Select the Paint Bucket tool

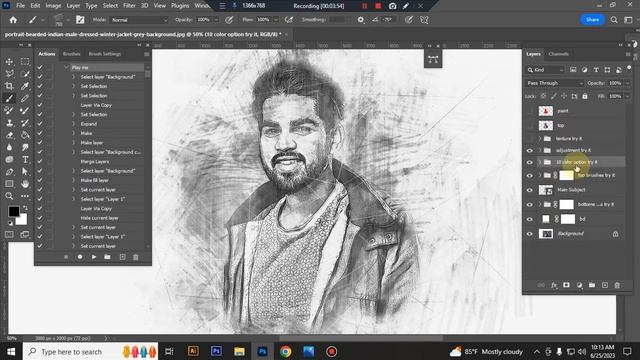[x=25, y=135]
